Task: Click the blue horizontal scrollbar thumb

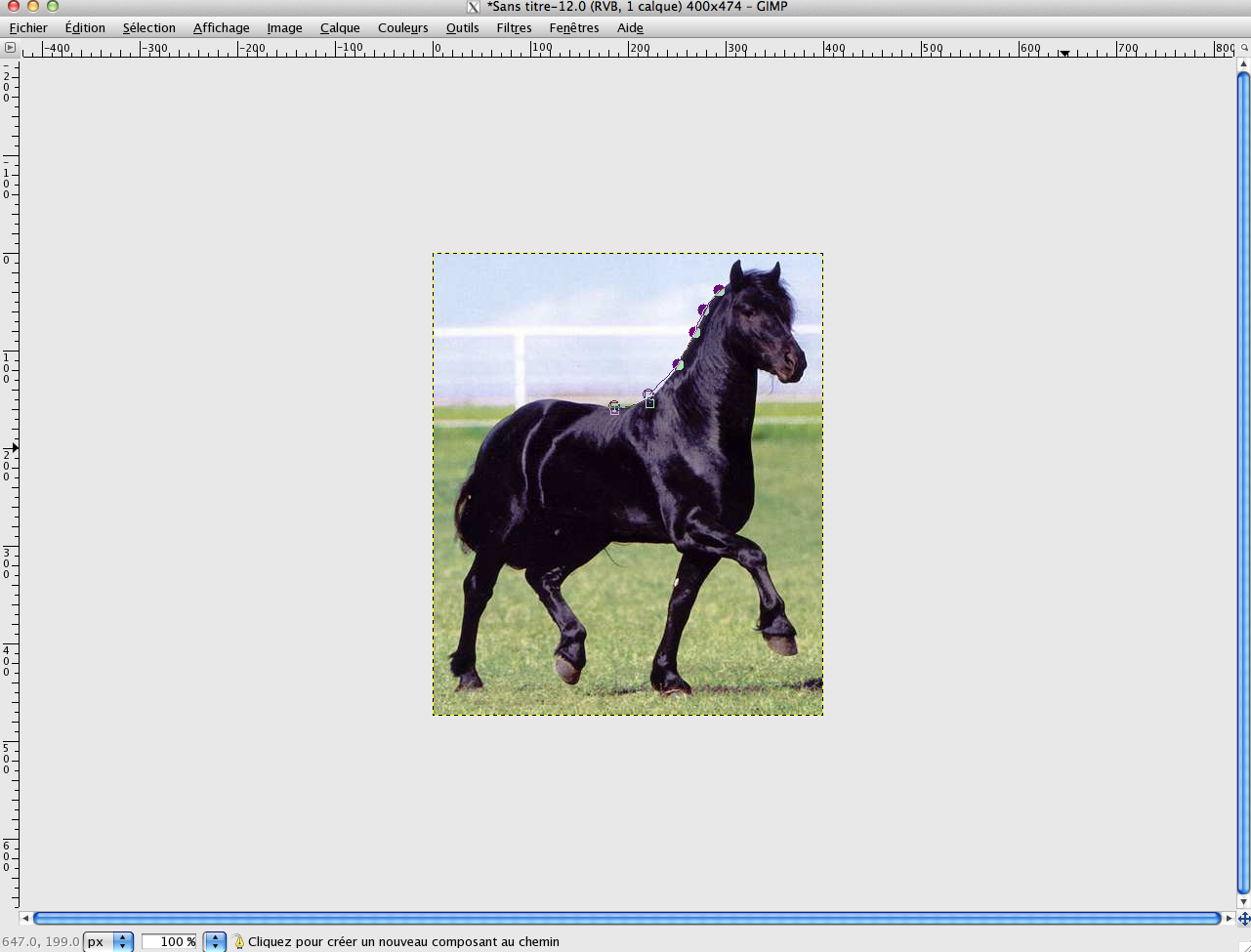Action: (627, 919)
